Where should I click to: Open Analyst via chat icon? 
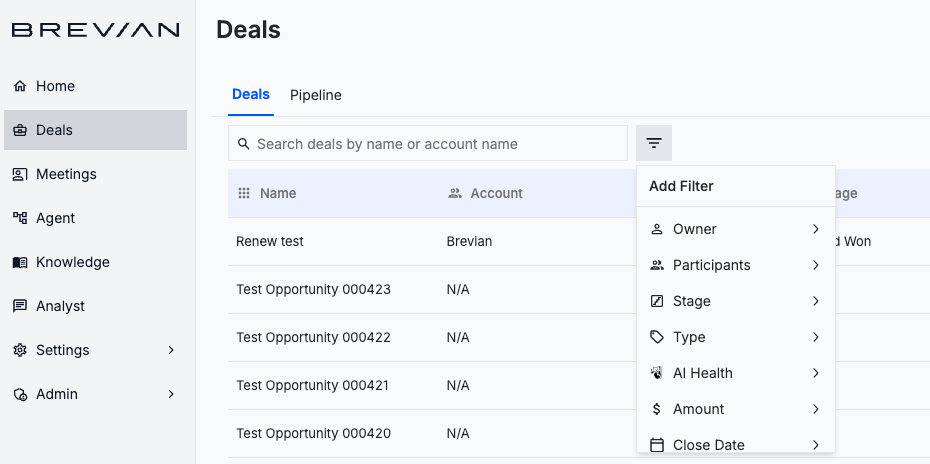[x=20, y=306]
